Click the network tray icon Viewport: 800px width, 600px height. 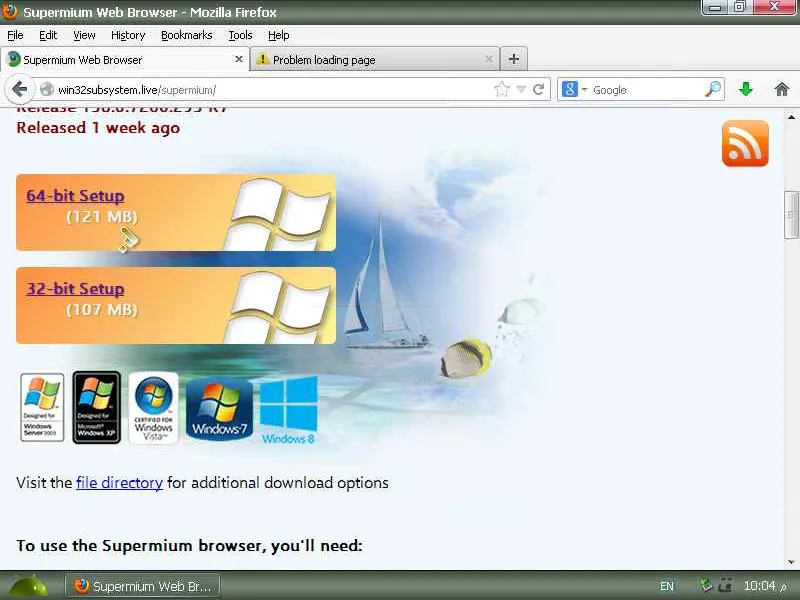pos(725,585)
